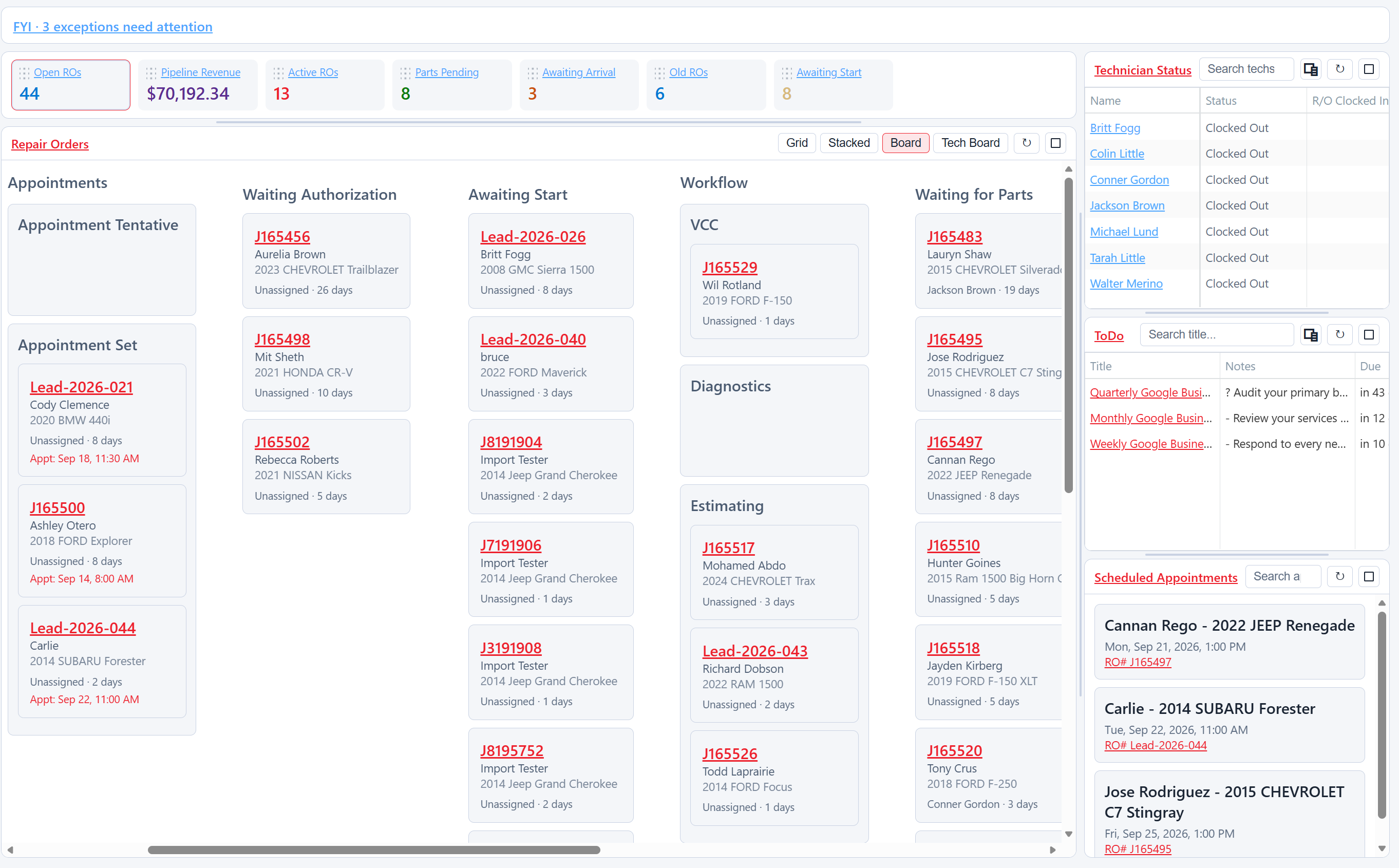The width and height of the screenshot is (1399, 868).
Task: Switch to Grid view
Action: (797, 143)
